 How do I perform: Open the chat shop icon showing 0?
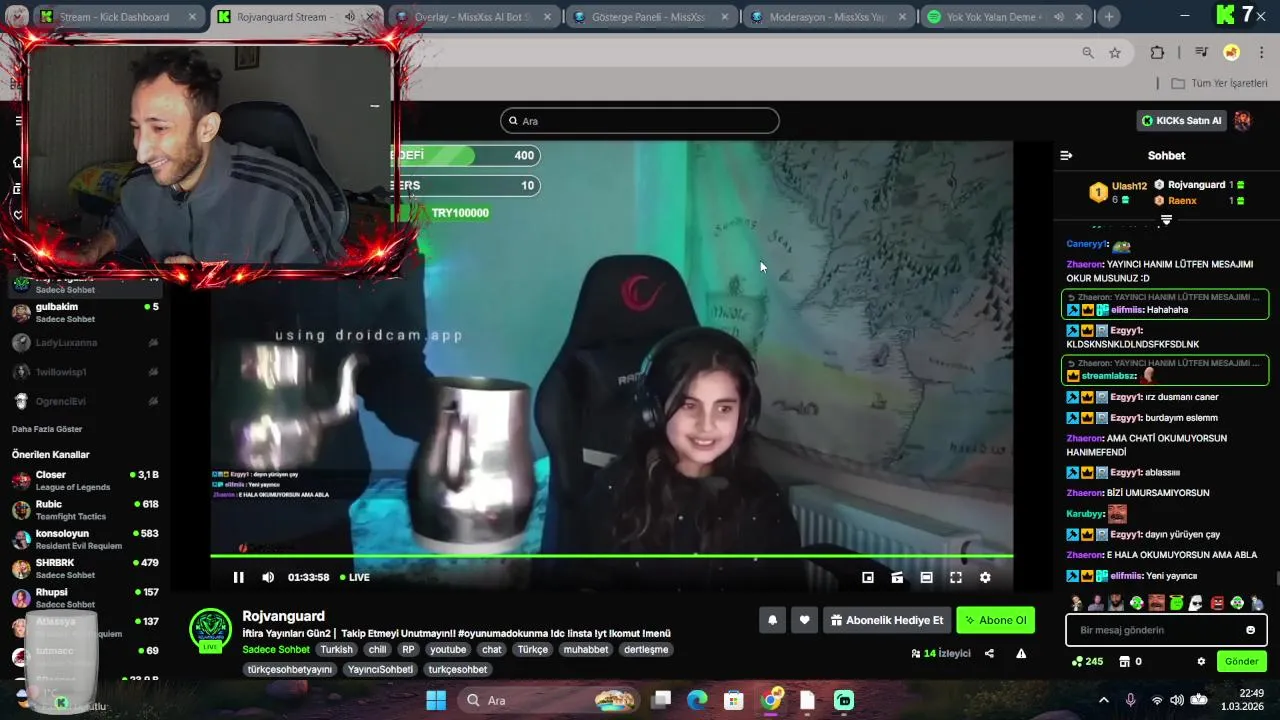[x=1130, y=661]
